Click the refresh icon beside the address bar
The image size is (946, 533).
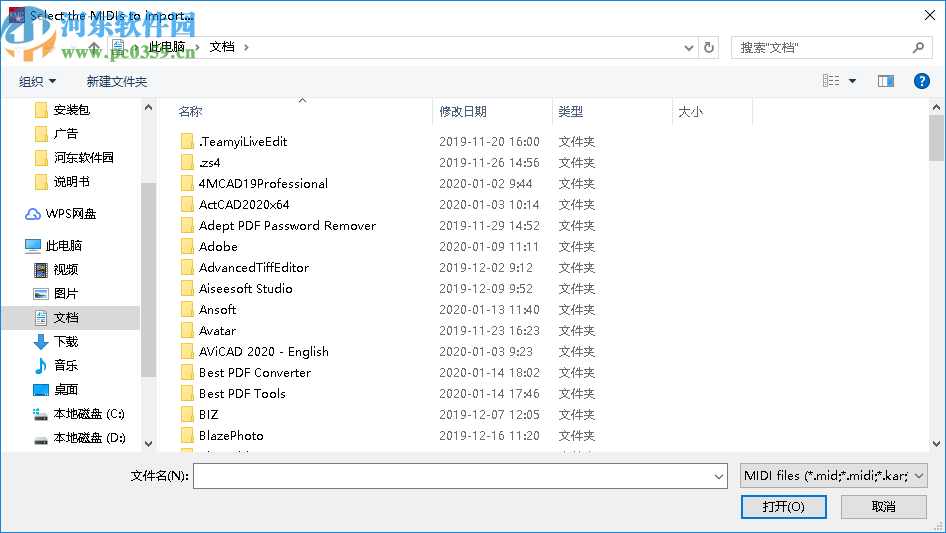click(x=709, y=47)
